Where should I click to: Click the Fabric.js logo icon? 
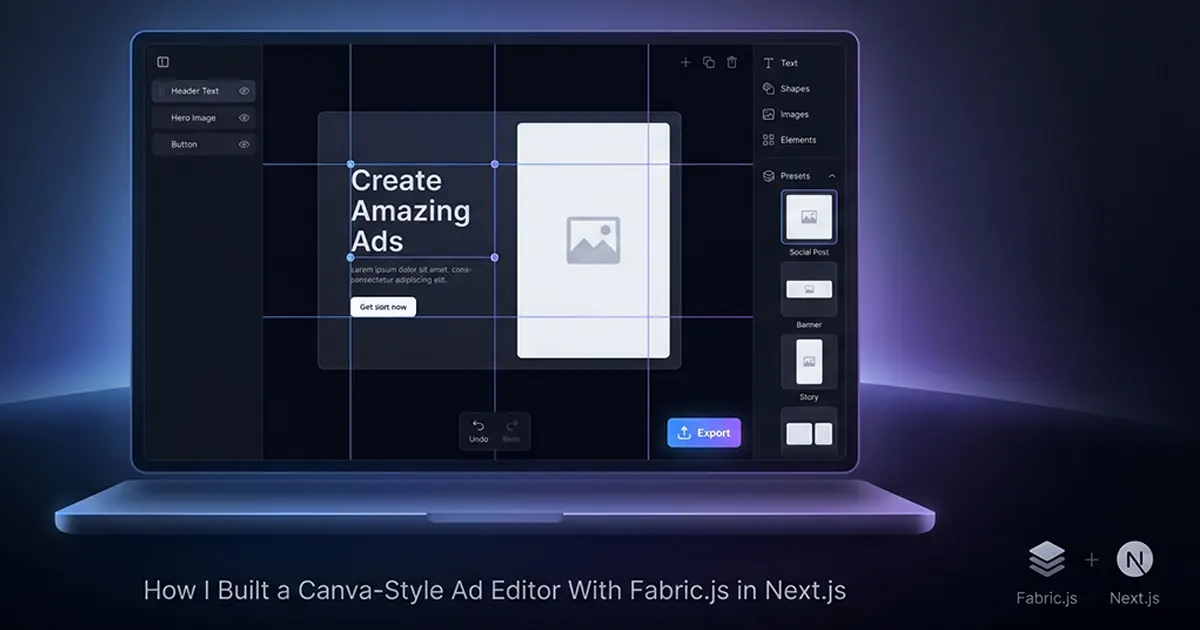(x=1047, y=559)
